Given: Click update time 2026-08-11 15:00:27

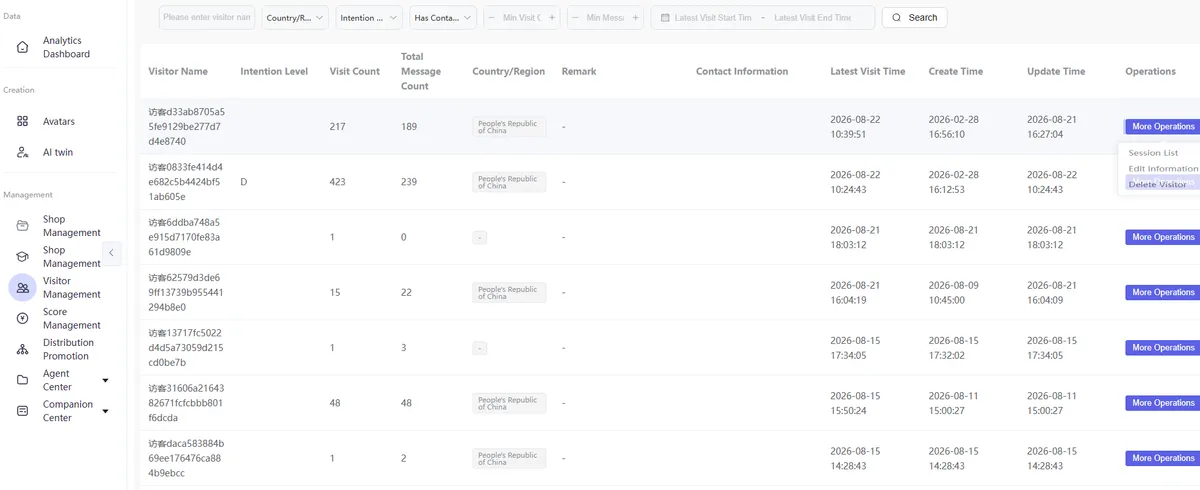Looking at the screenshot, I should (1052, 403).
